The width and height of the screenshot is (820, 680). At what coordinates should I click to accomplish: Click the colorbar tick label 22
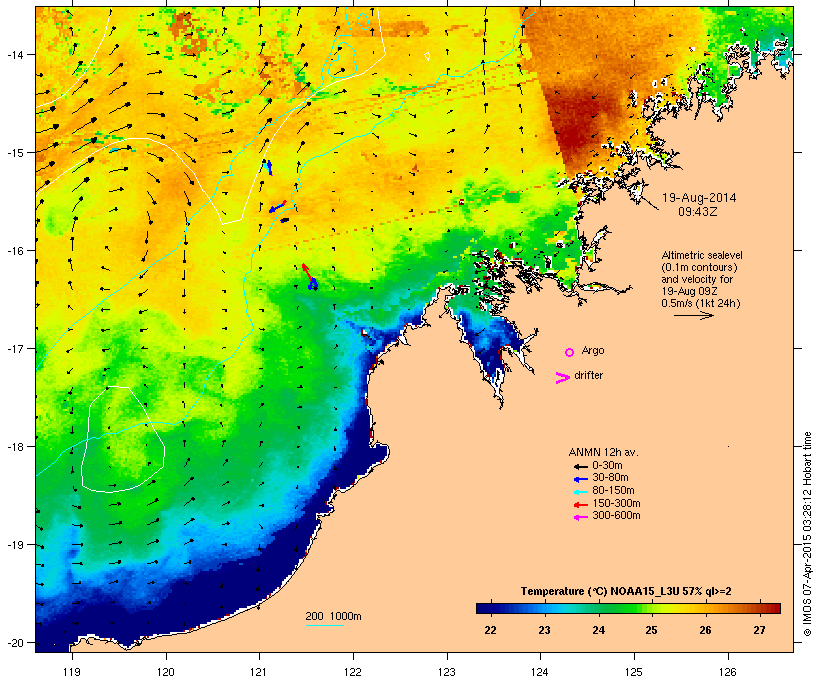click(490, 630)
